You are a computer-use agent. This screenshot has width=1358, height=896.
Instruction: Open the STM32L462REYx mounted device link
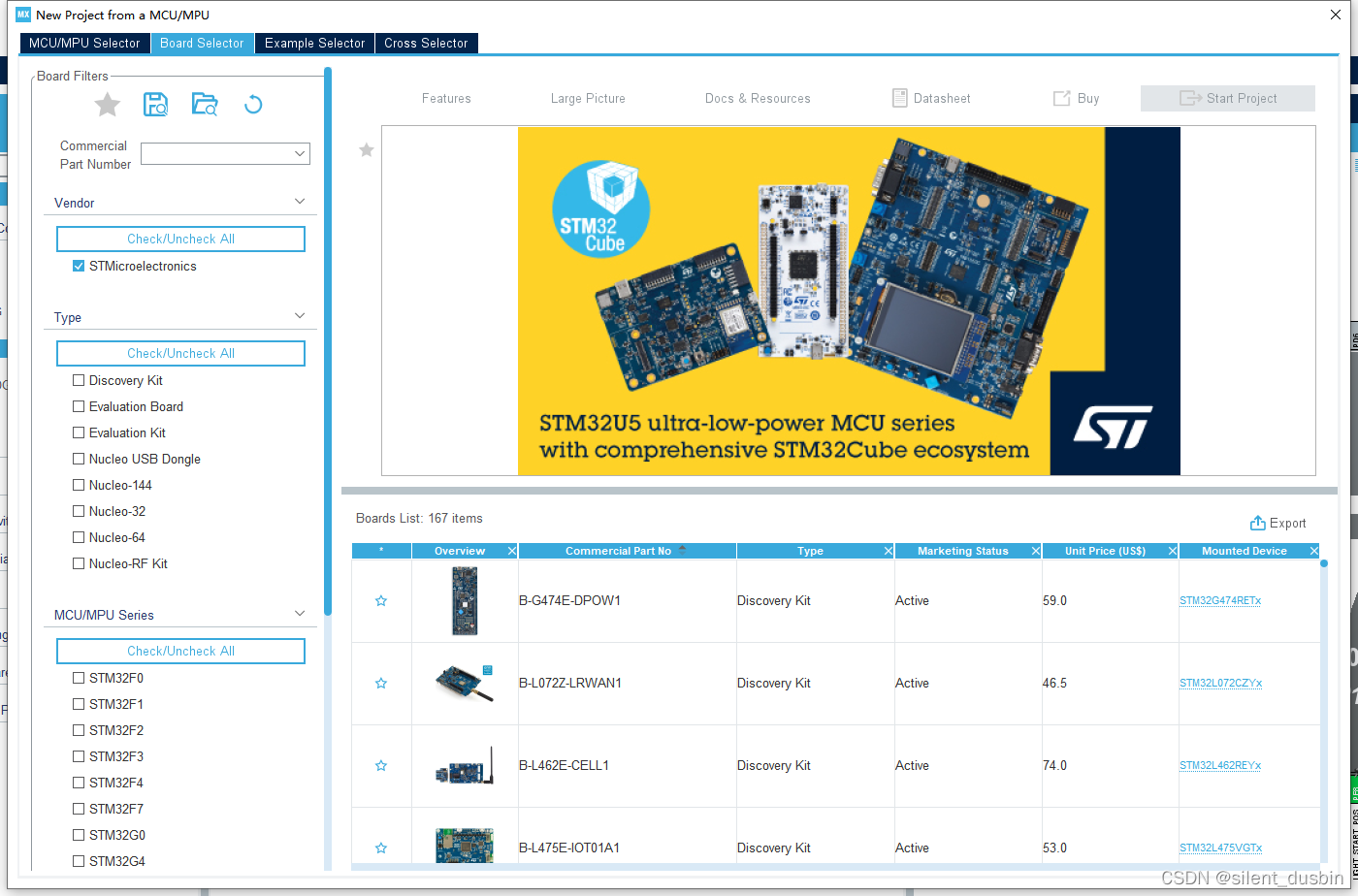[x=1220, y=766]
